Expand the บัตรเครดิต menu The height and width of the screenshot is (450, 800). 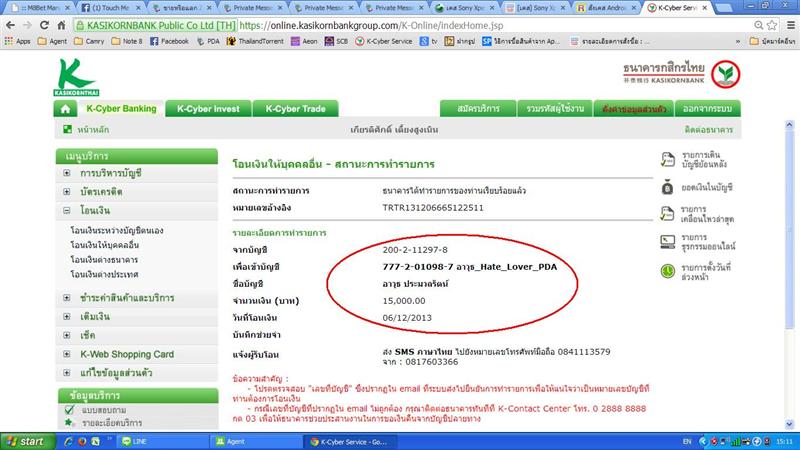coord(67,192)
